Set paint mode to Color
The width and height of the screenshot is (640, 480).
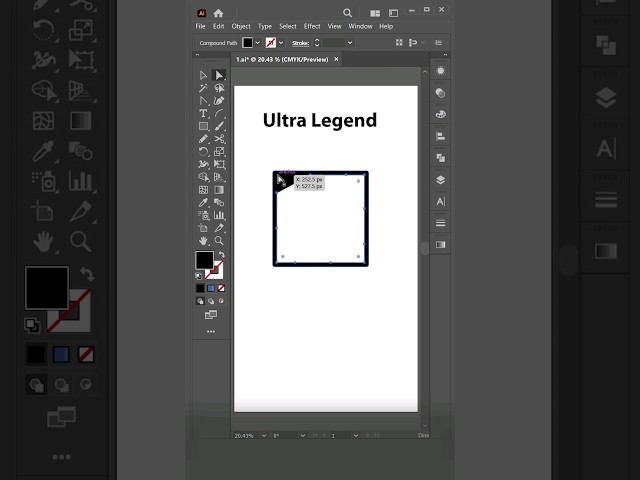point(200,289)
